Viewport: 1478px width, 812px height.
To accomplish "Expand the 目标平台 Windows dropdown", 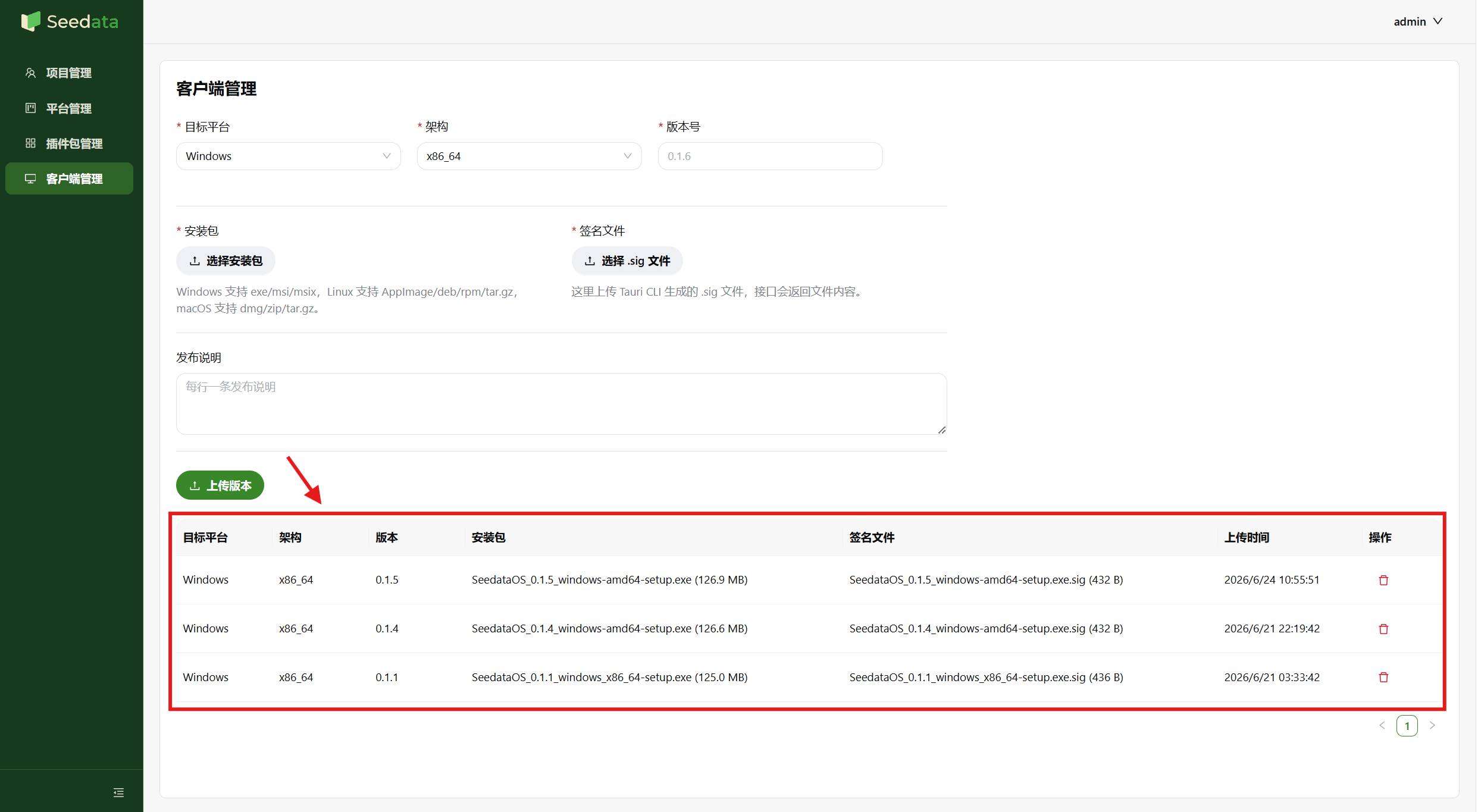I will click(288, 156).
